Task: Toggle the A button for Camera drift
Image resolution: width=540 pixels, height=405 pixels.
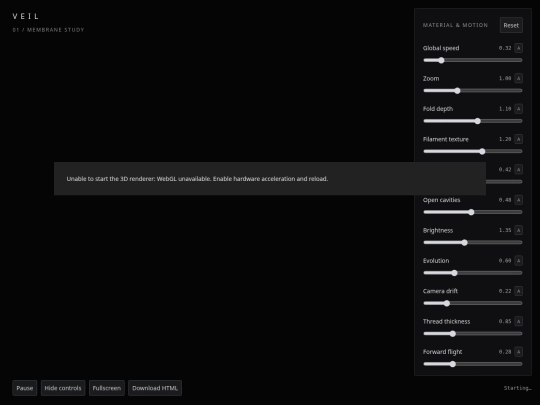Action: (518, 291)
